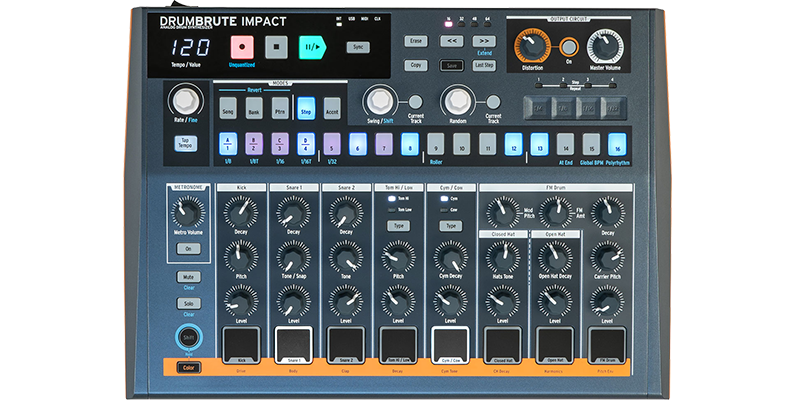This screenshot has height=400, width=795.
Task: Click the Random encoder knob
Action: tap(458, 101)
